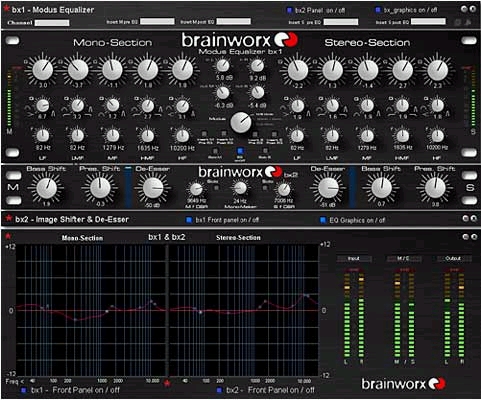The height and width of the screenshot is (400, 481).
Task: Toggle the Solo button next to M / DSR
Action: tap(216, 188)
